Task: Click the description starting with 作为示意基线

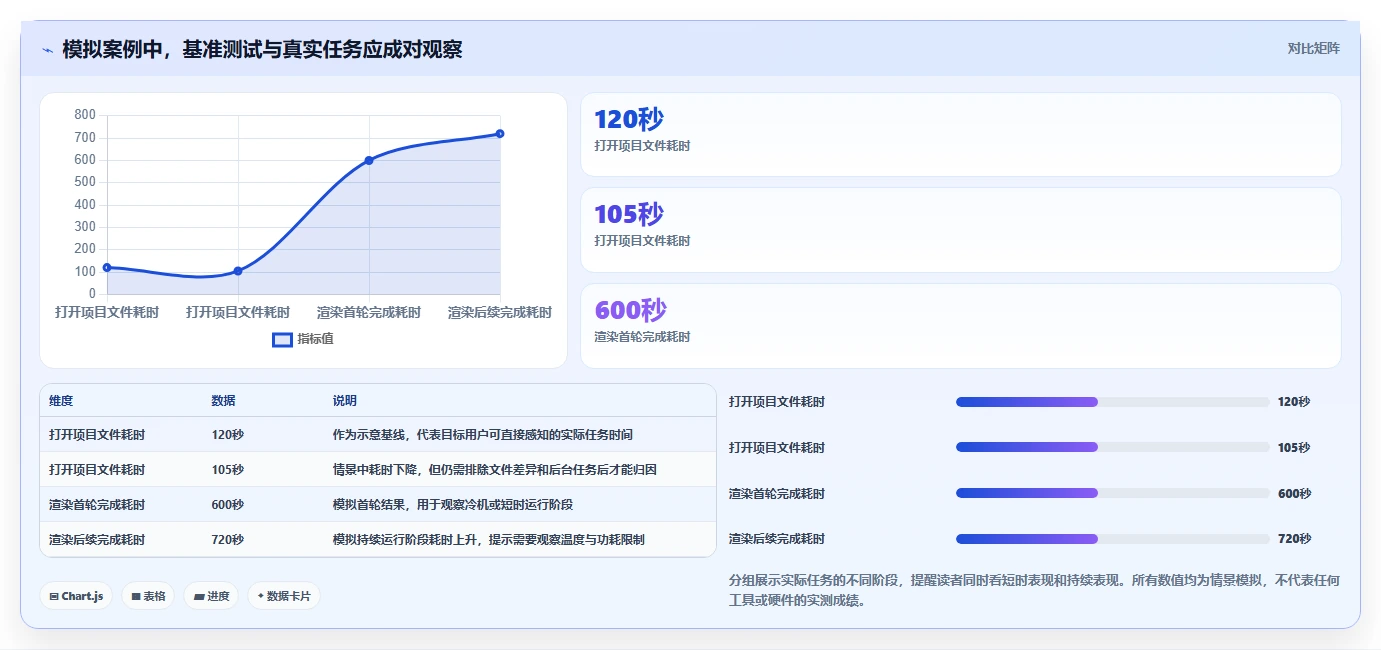Action: (x=482, y=435)
